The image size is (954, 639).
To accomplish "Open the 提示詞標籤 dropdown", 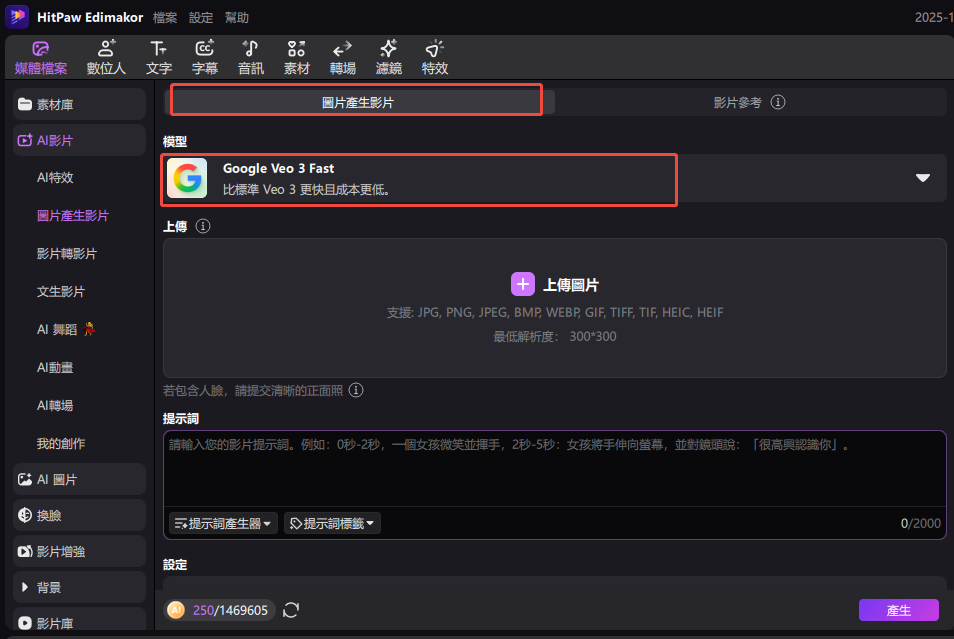I will tap(332, 523).
